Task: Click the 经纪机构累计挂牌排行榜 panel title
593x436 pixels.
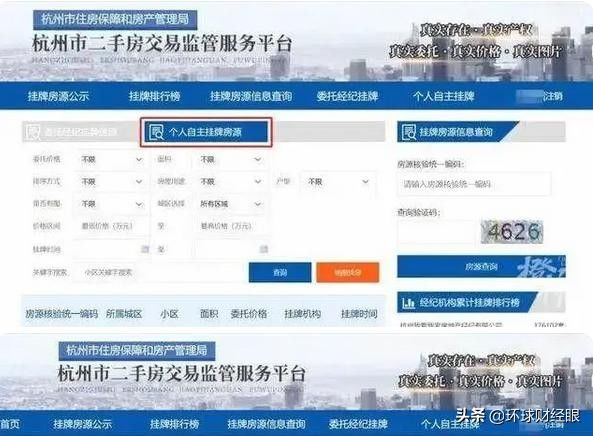Action: 469,303
